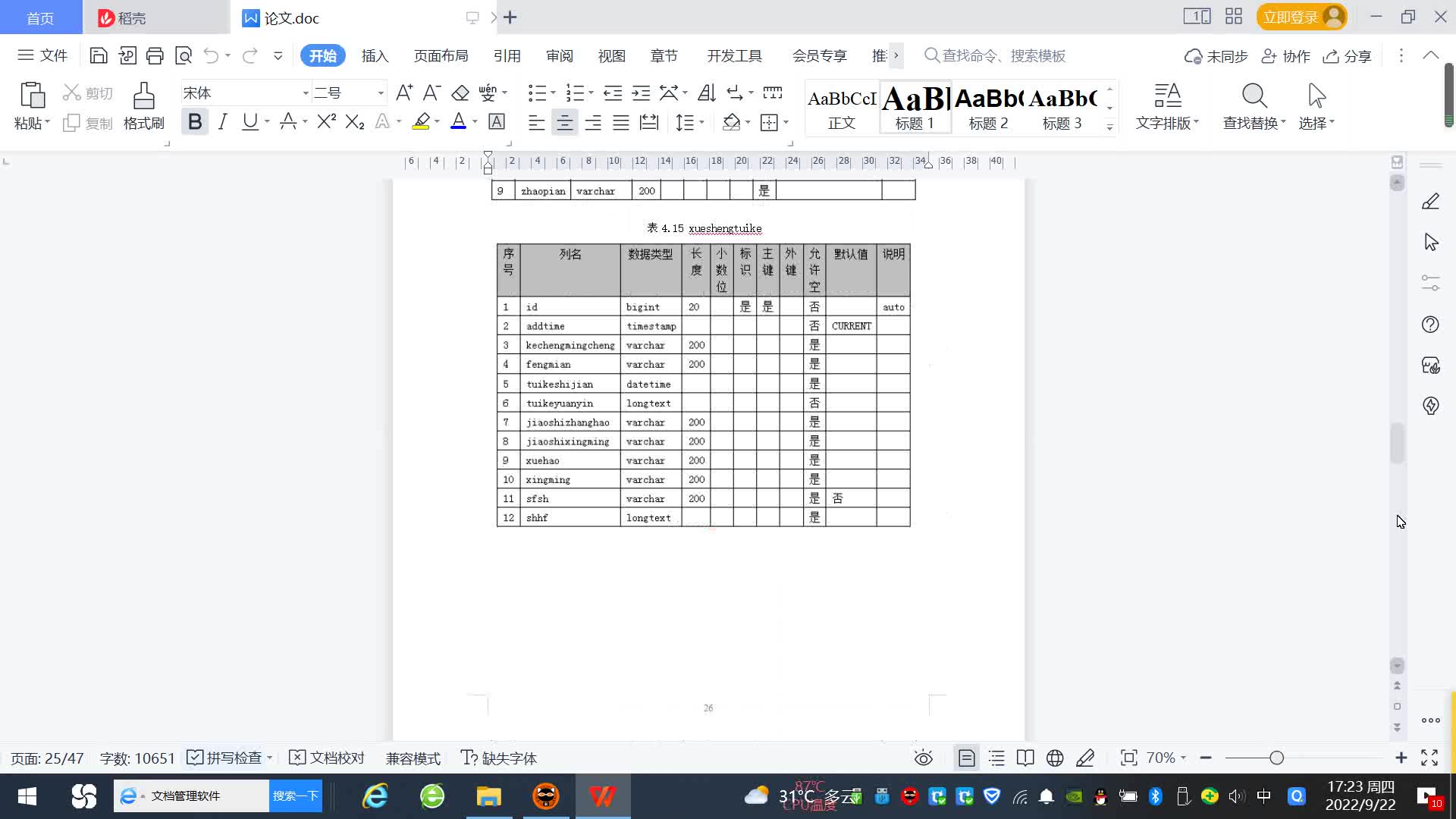Align text left
The image size is (1456, 819).
tap(536, 122)
